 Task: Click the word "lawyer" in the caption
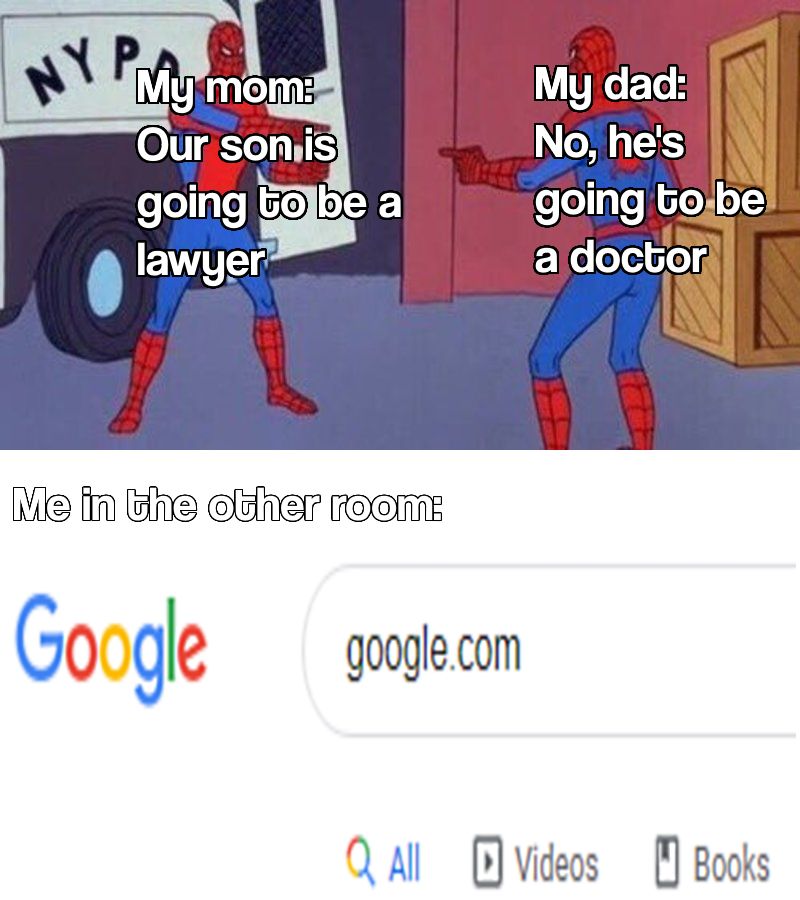coord(201,262)
